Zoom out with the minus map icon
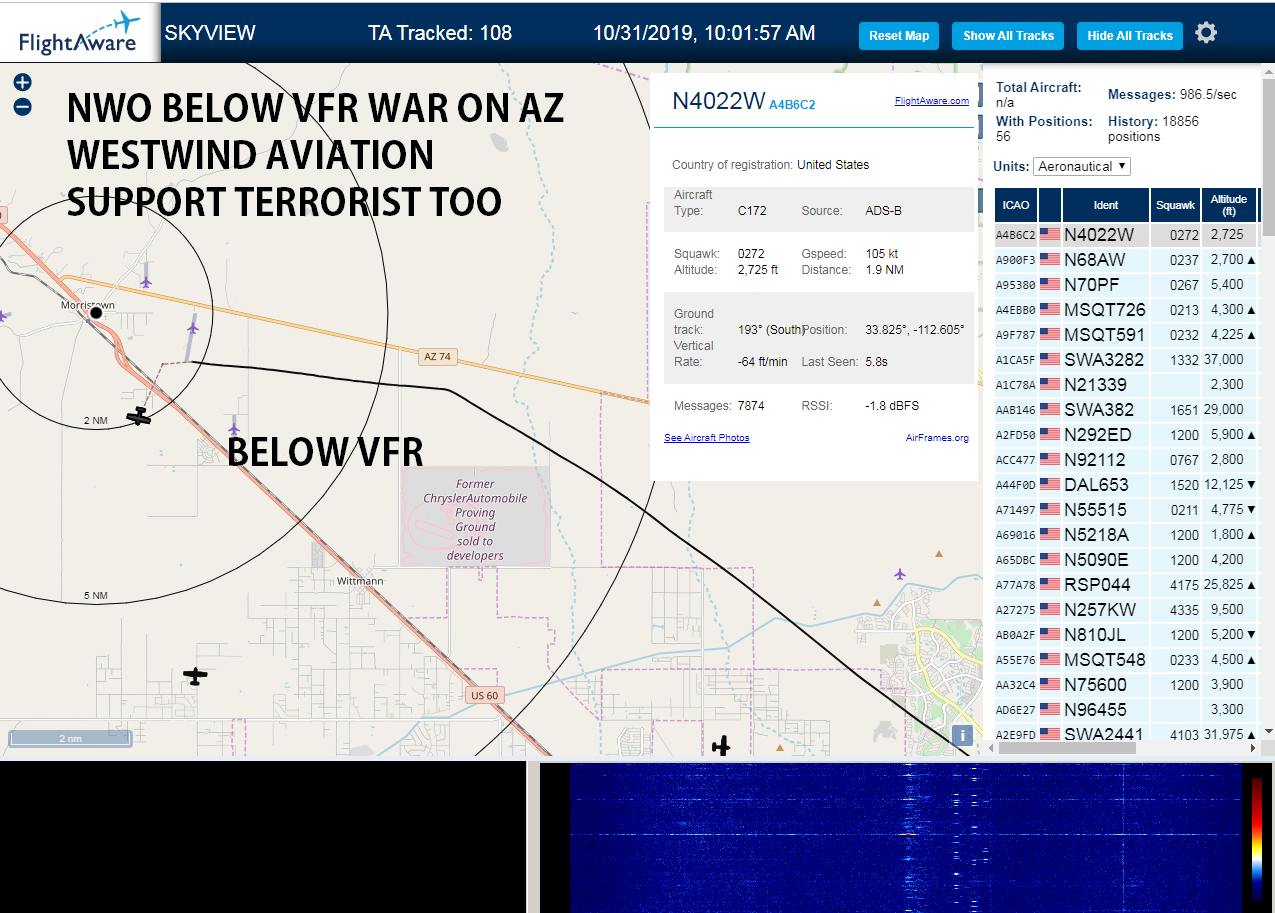Image resolution: width=1275 pixels, height=913 pixels. click(22, 107)
